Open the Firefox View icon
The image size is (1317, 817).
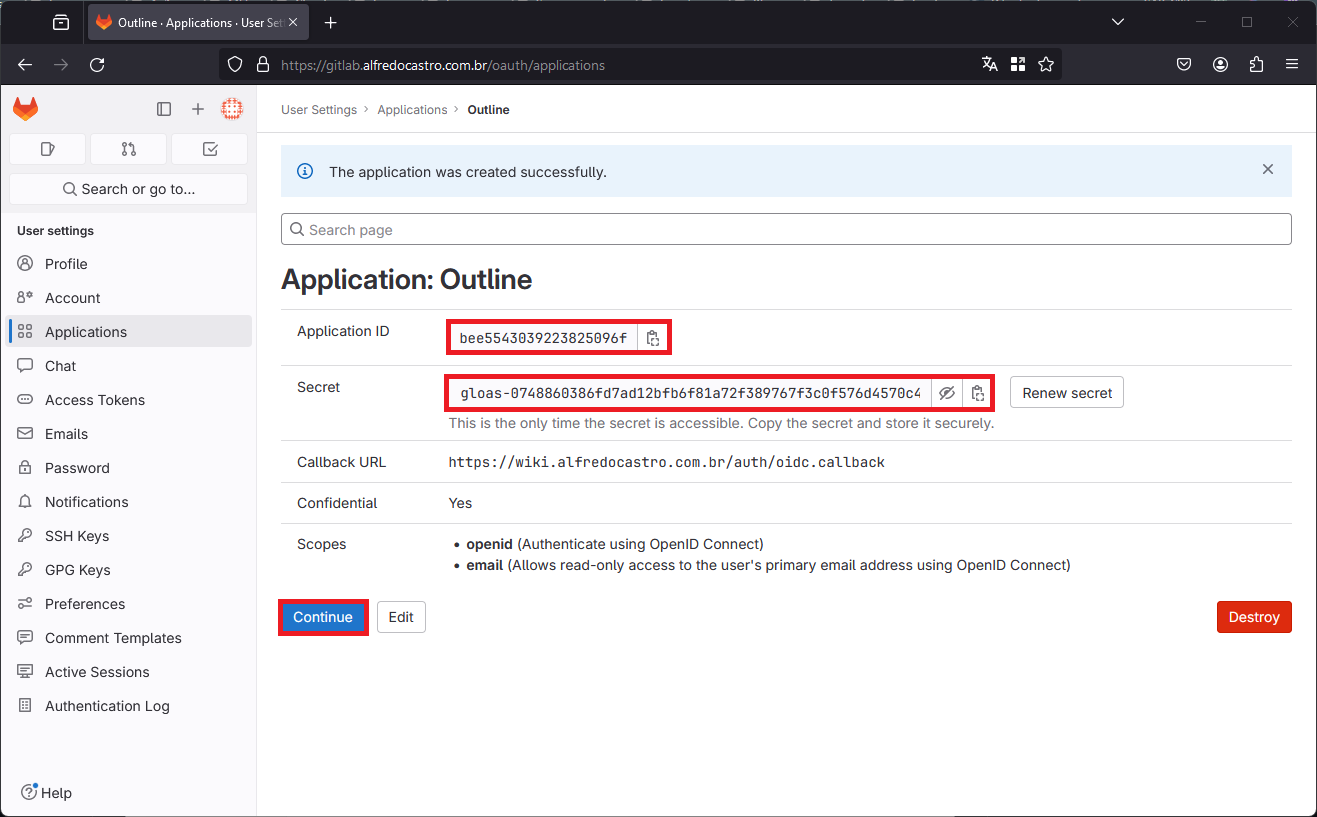[61, 22]
